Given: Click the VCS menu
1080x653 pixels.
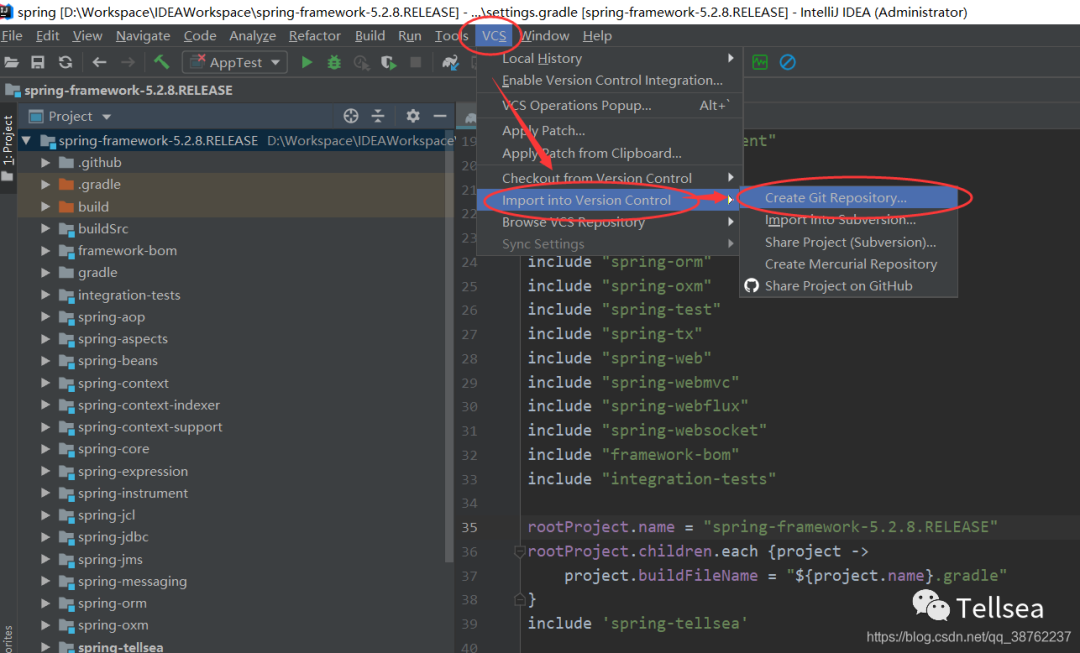Looking at the screenshot, I should tap(494, 36).
